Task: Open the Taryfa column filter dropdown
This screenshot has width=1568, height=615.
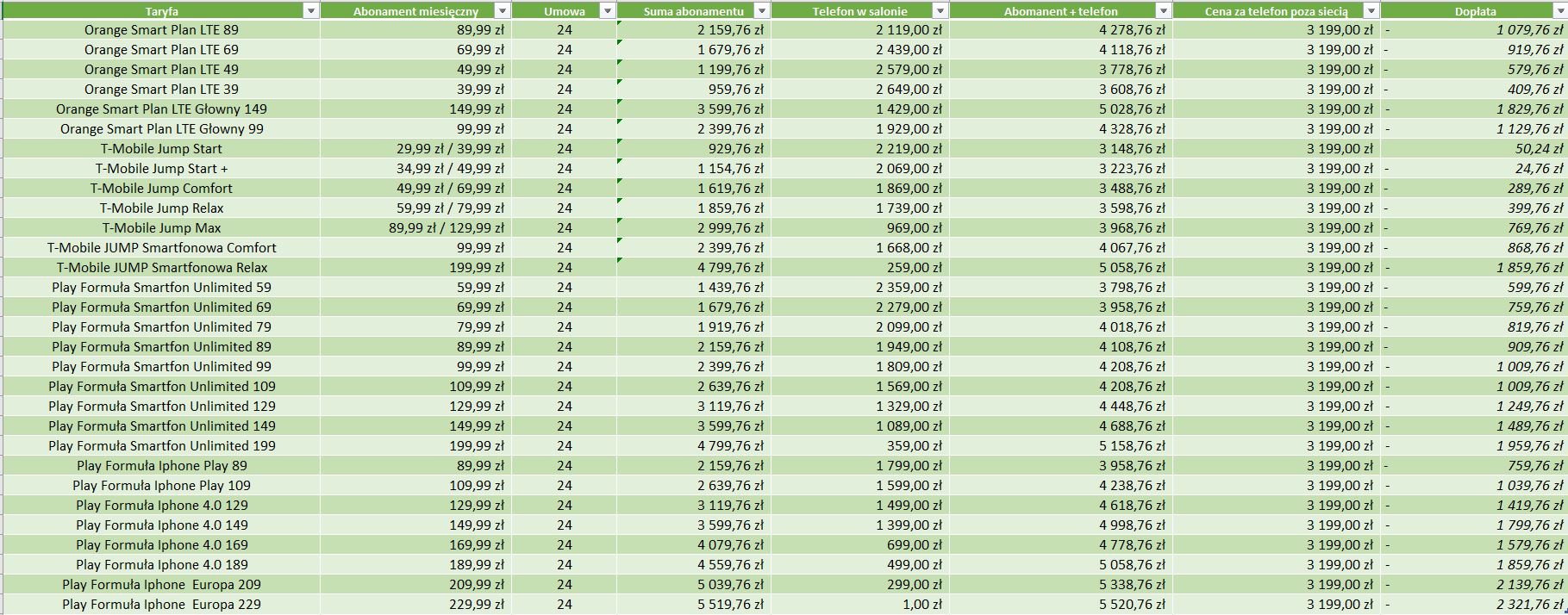Action: tap(311, 11)
